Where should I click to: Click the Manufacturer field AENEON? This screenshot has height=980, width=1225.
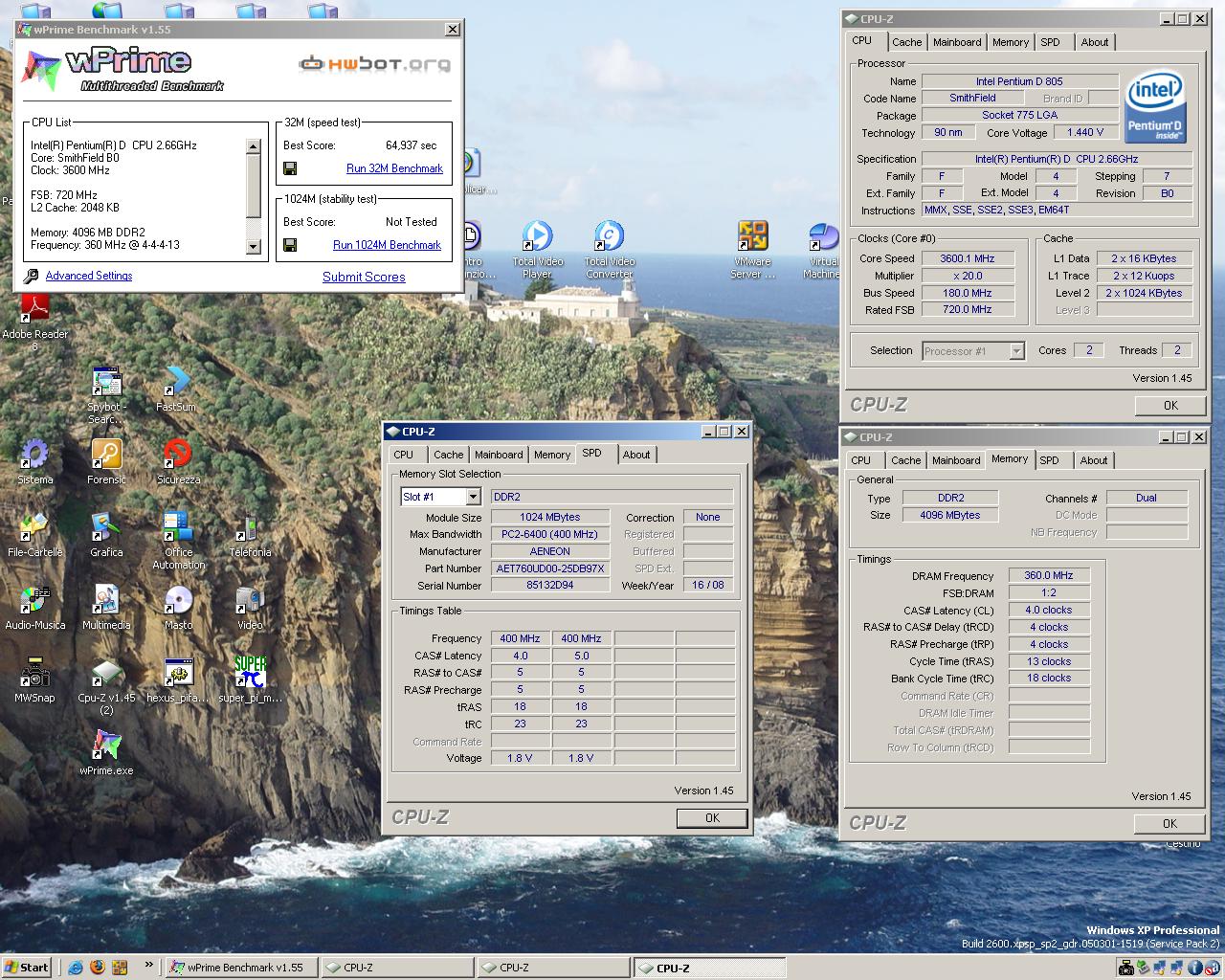[x=550, y=551]
